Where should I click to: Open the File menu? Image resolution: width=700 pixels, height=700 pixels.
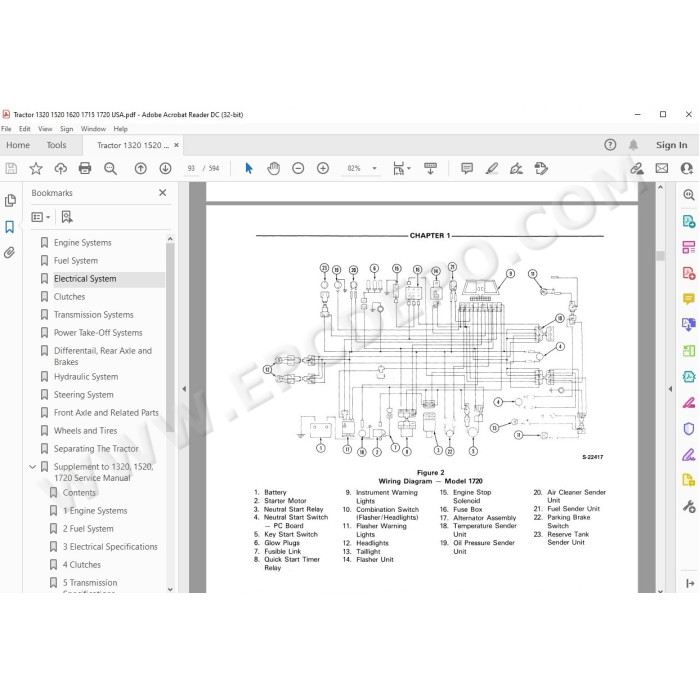[x=6, y=129]
